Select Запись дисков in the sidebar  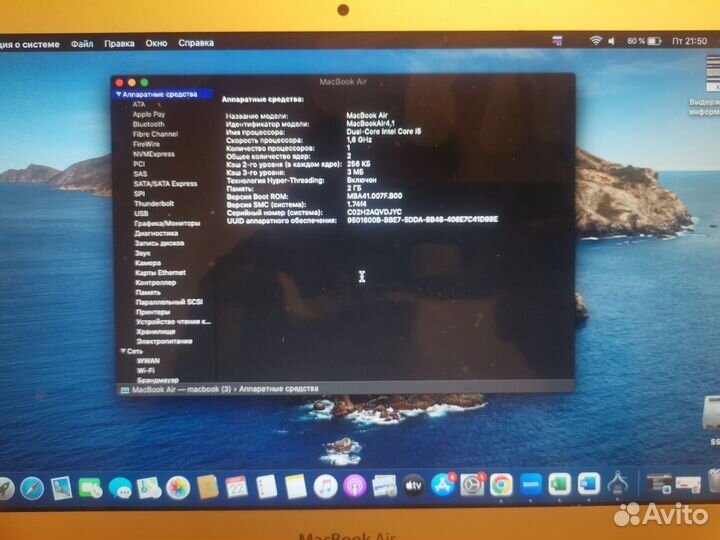pyautogui.click(x=159, y=243)
